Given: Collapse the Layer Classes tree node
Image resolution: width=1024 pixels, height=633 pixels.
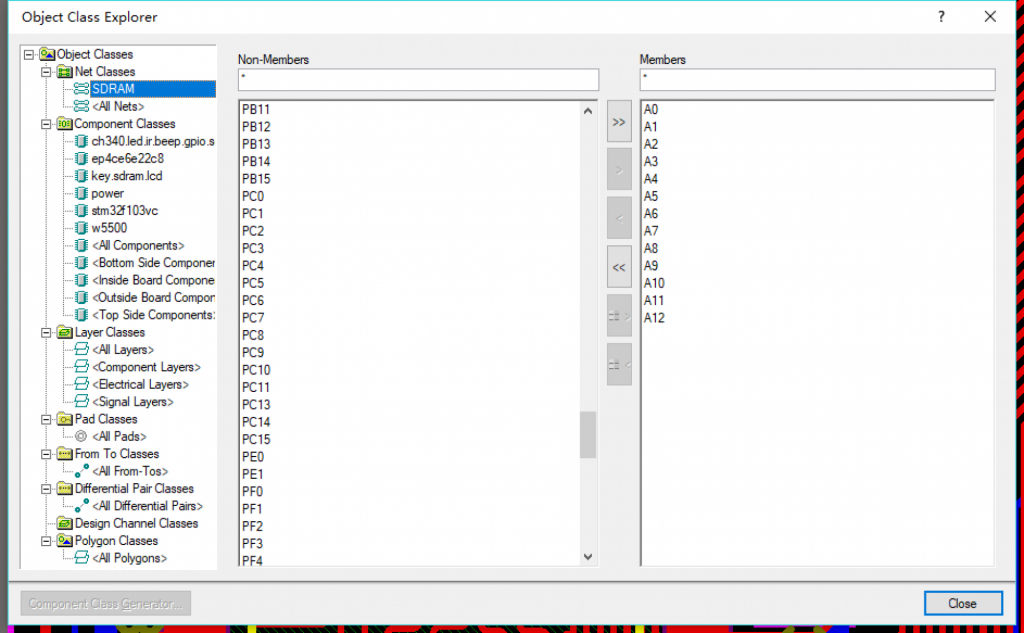Looking at the screenshot, I should [45, 332].
